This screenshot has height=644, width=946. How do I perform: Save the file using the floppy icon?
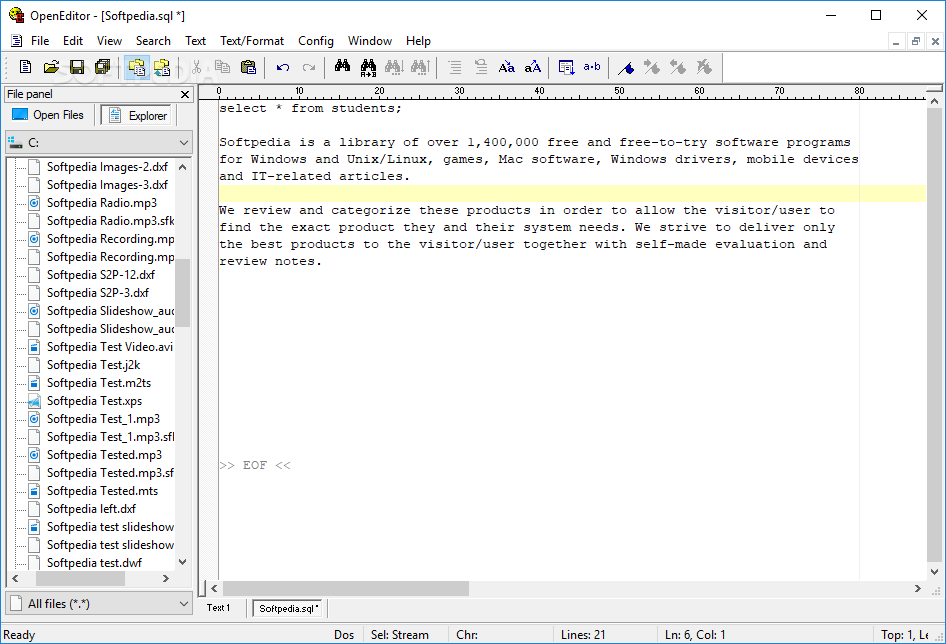pyautogui.click(x=77, y=67)
